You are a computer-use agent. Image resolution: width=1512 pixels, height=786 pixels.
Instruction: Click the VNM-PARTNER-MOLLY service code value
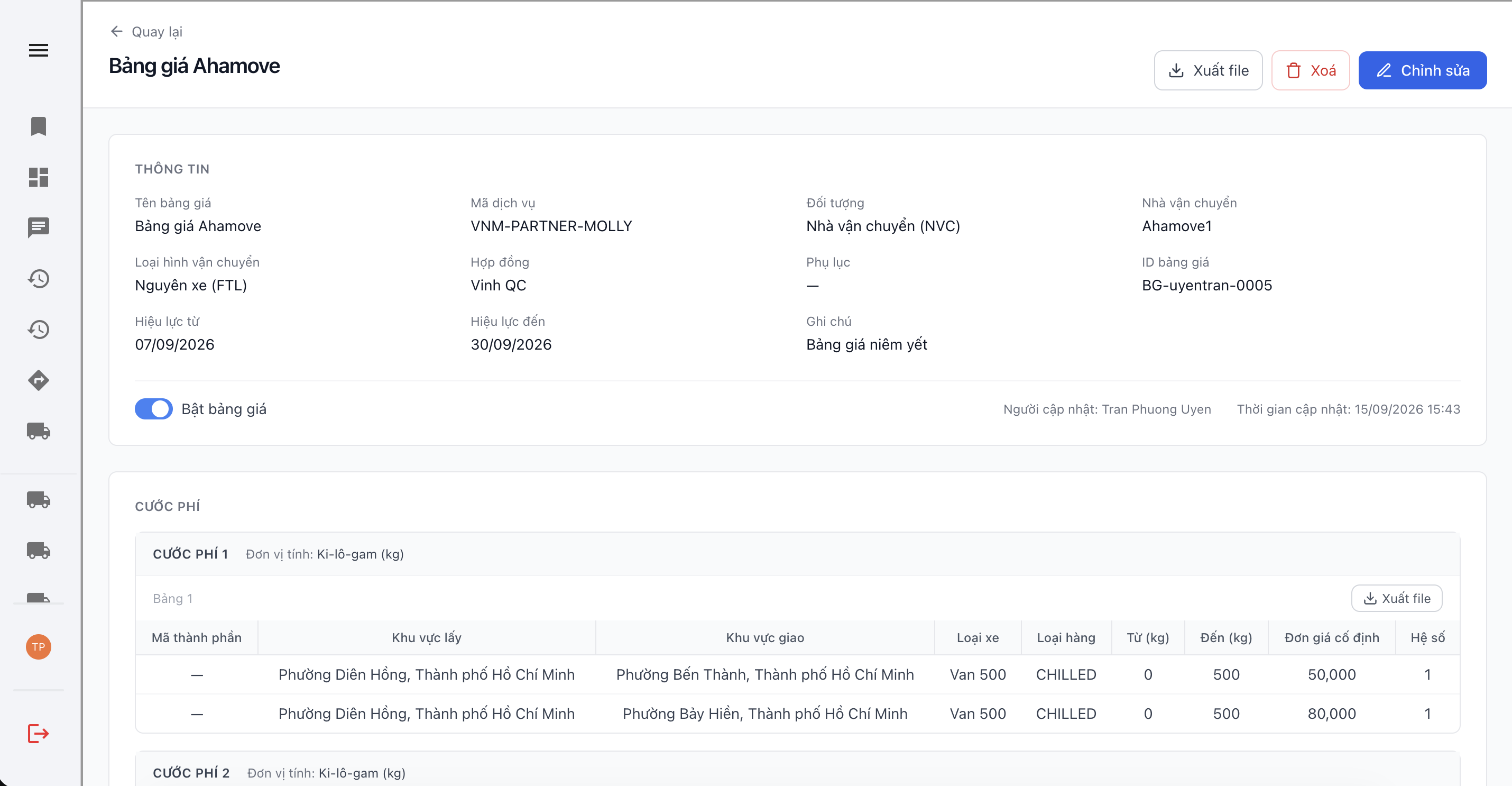pos(551,226)
